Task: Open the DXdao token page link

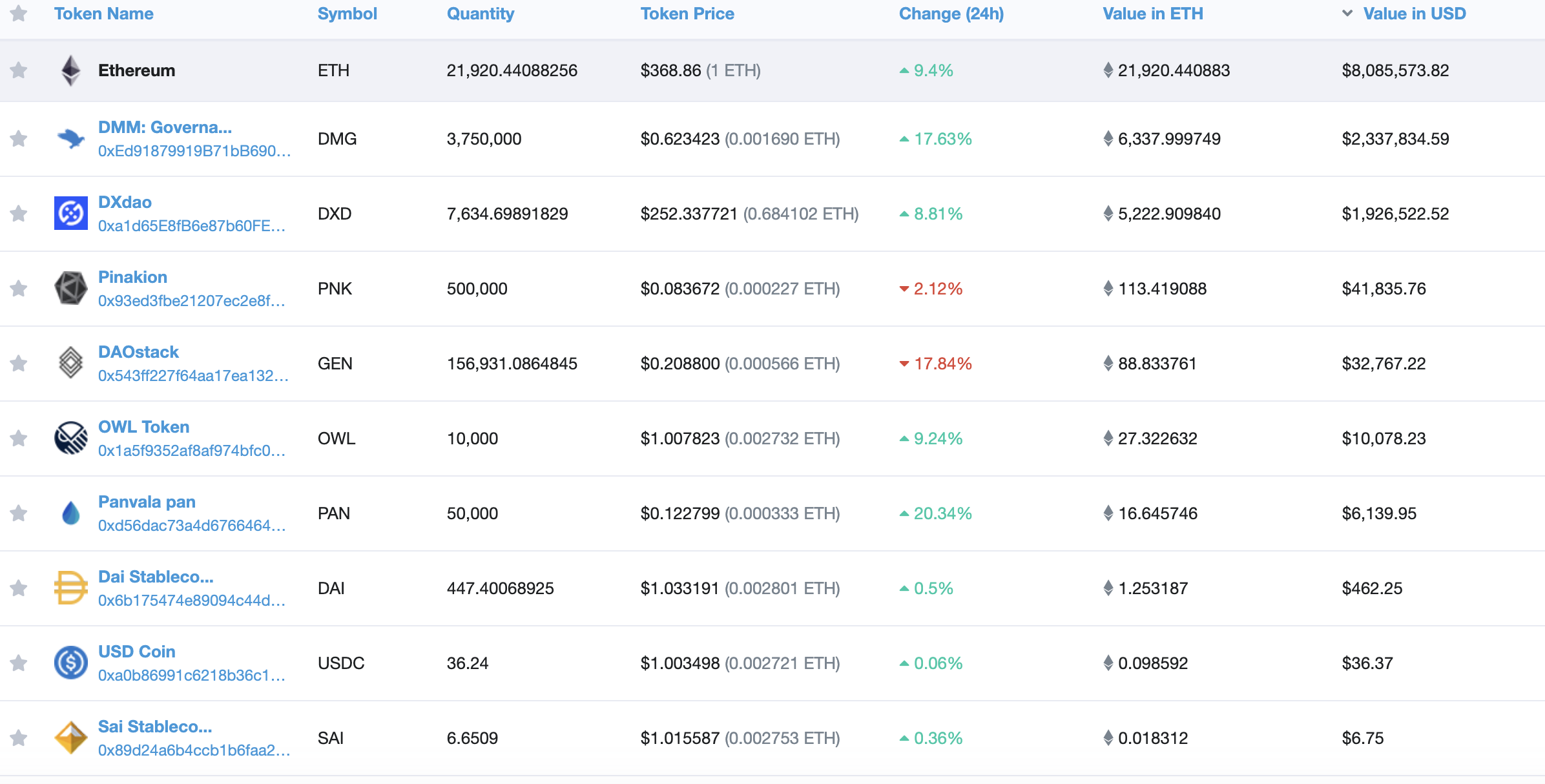Action: [x=125, y=202]
